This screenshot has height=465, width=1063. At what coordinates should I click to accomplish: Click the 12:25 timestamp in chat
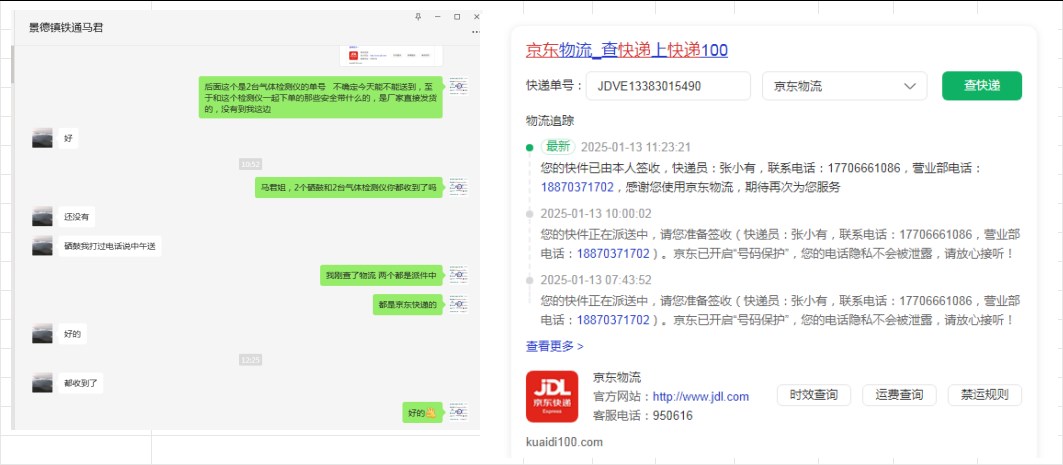click(x=250, y=360)
